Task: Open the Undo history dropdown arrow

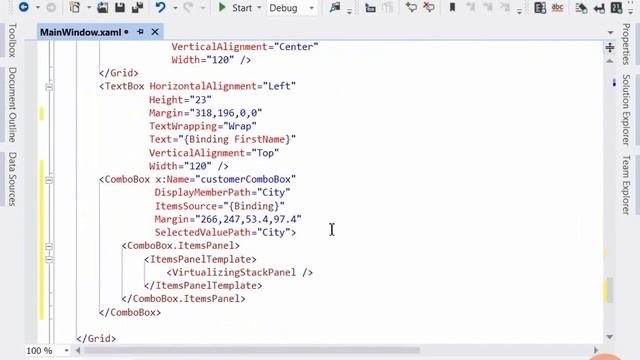Action: click(175, 7)
